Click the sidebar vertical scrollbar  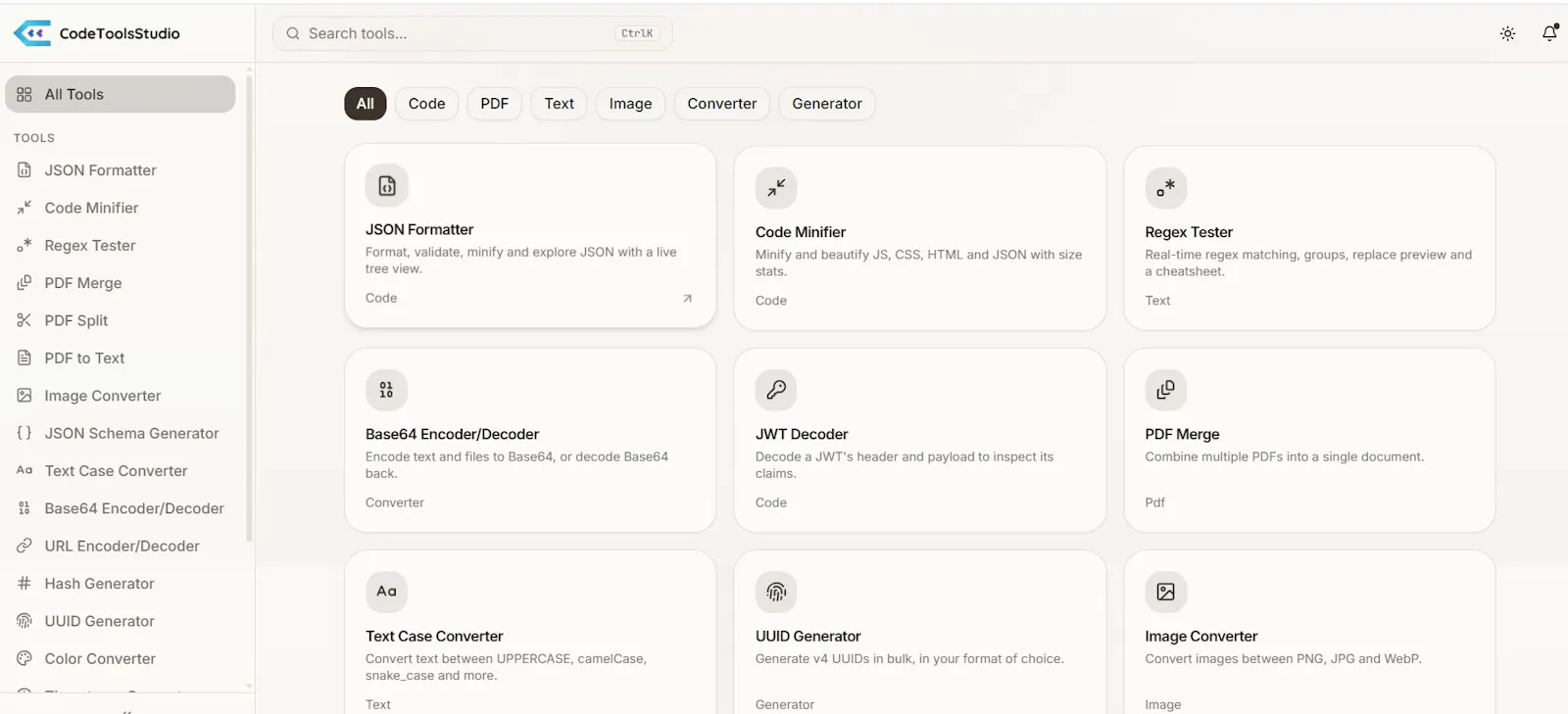point(249,308)
